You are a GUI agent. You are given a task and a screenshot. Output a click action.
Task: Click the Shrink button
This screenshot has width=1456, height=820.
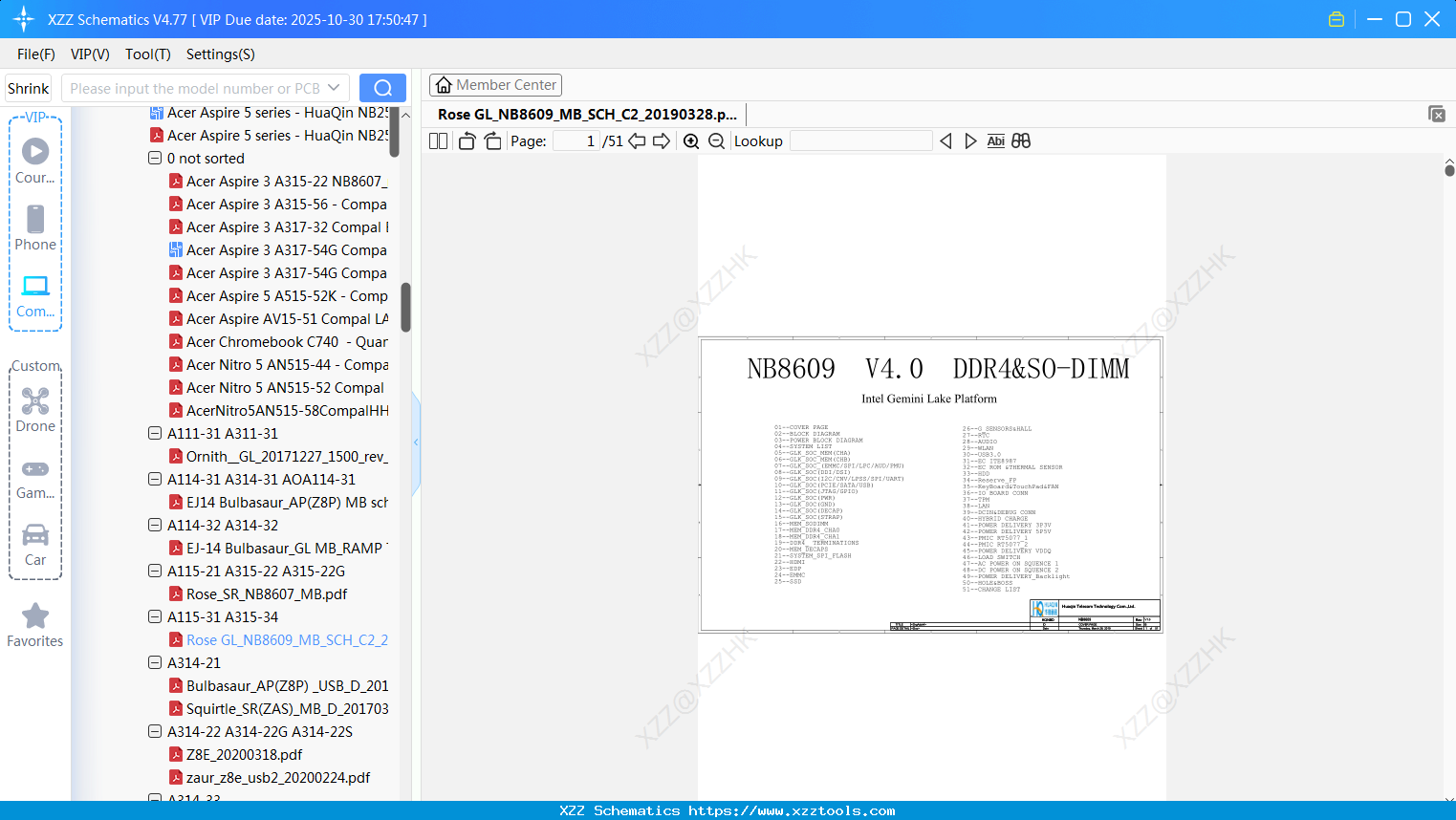(x=29, y=88)
